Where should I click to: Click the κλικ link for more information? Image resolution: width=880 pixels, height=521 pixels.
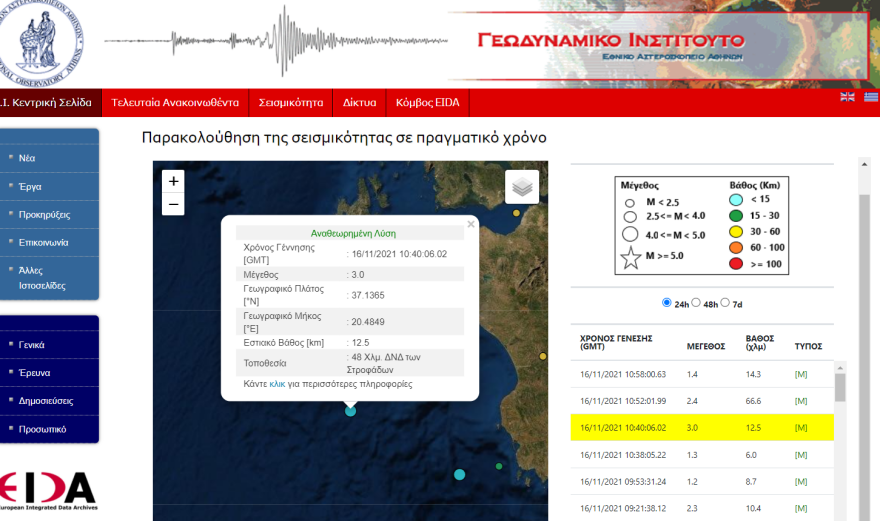point(277,384)
